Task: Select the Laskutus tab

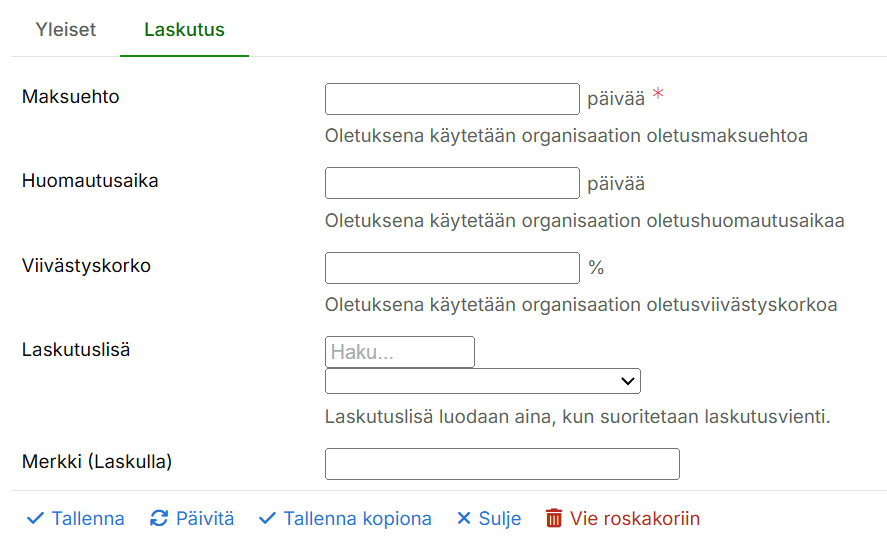Action: [x=184, y=29]
